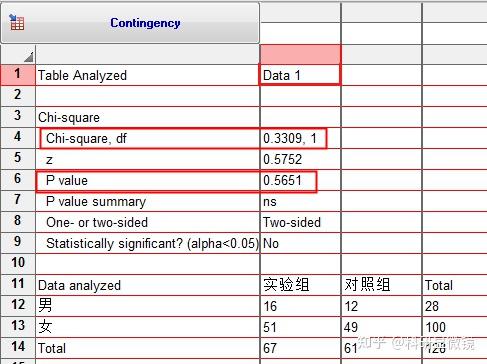The image size is (487, 364).
Task: Click the select-all corner triangle
Action: point(29,57)
